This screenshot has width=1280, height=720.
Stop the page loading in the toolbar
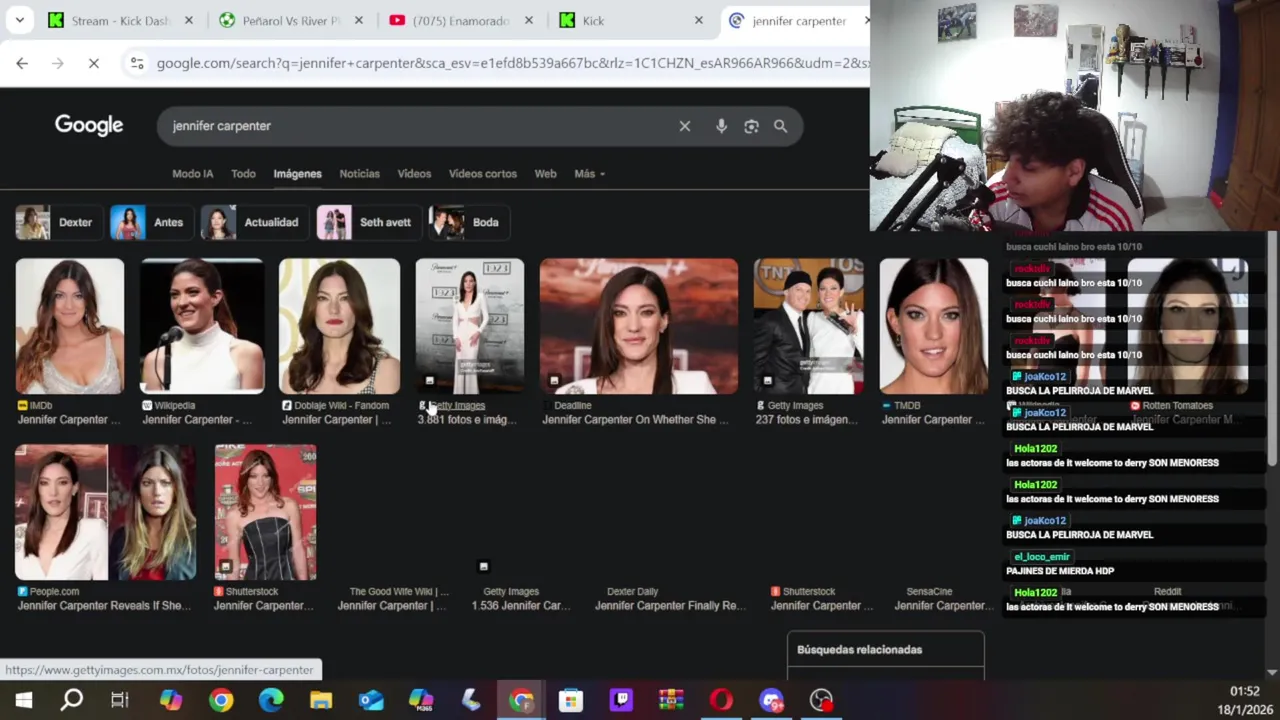click(x=93, y=63)
